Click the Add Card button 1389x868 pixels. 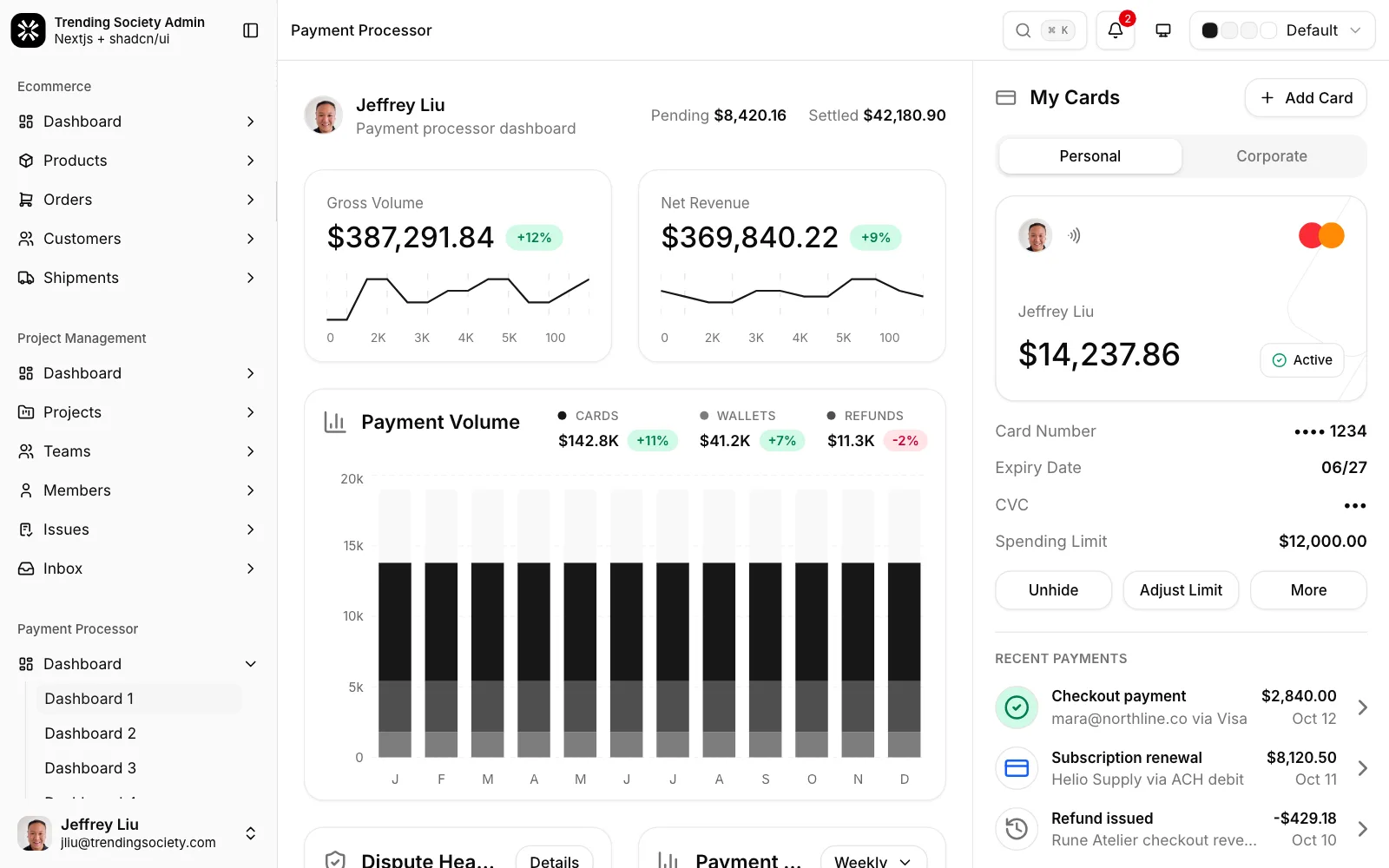[x=1306, y=98]
